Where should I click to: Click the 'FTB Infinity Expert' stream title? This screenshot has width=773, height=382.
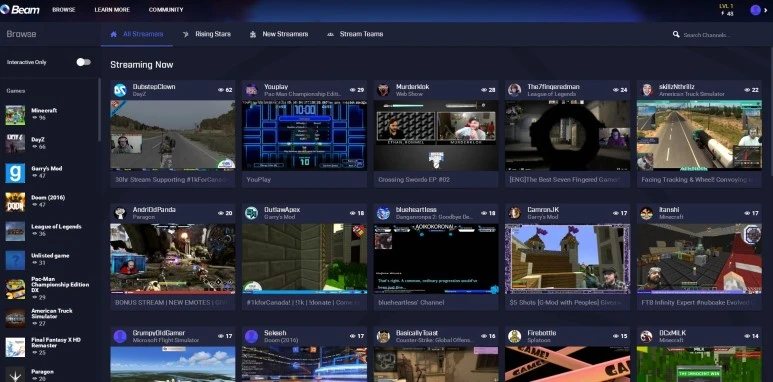coord(699,303)
